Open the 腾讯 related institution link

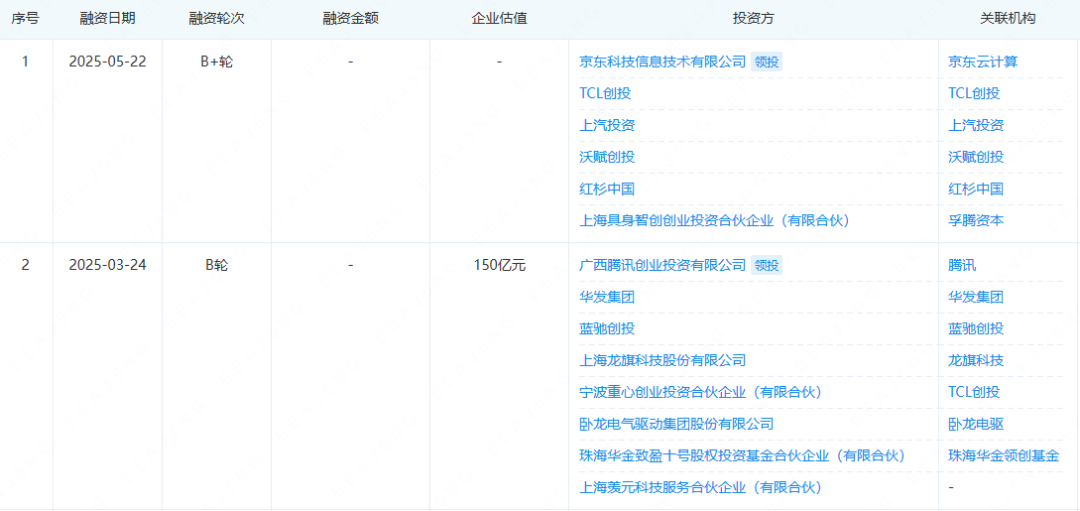coord(962,264)
